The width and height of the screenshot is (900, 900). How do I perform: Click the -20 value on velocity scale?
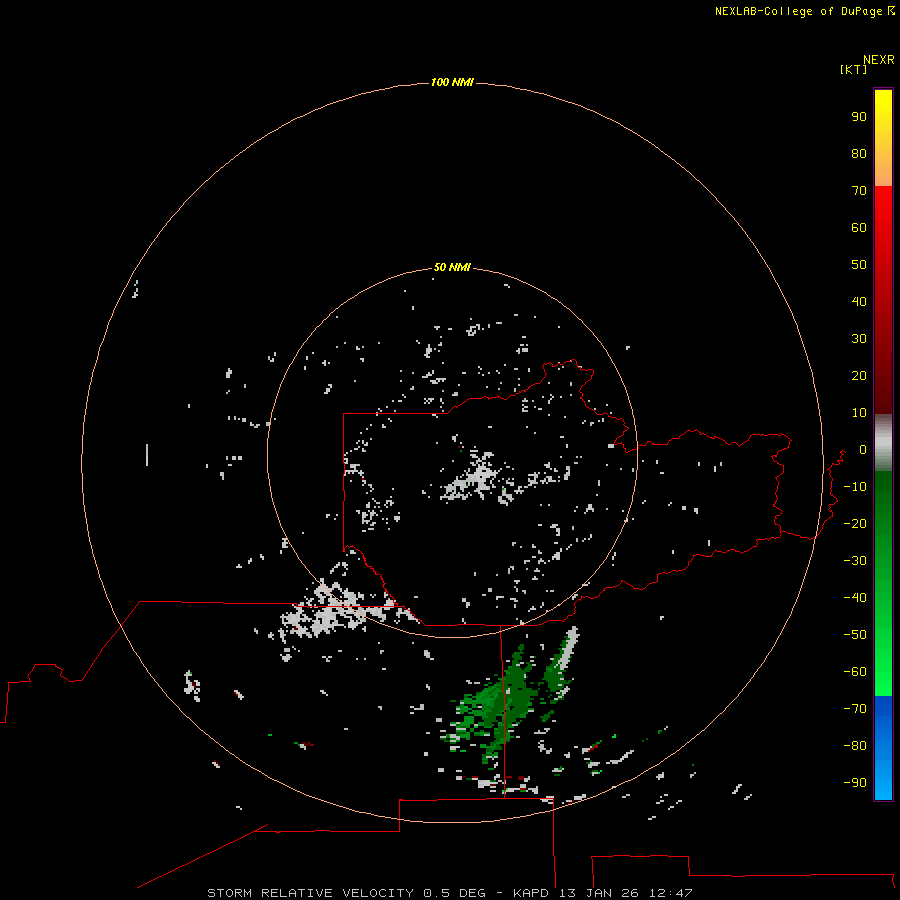coord(855,524)
